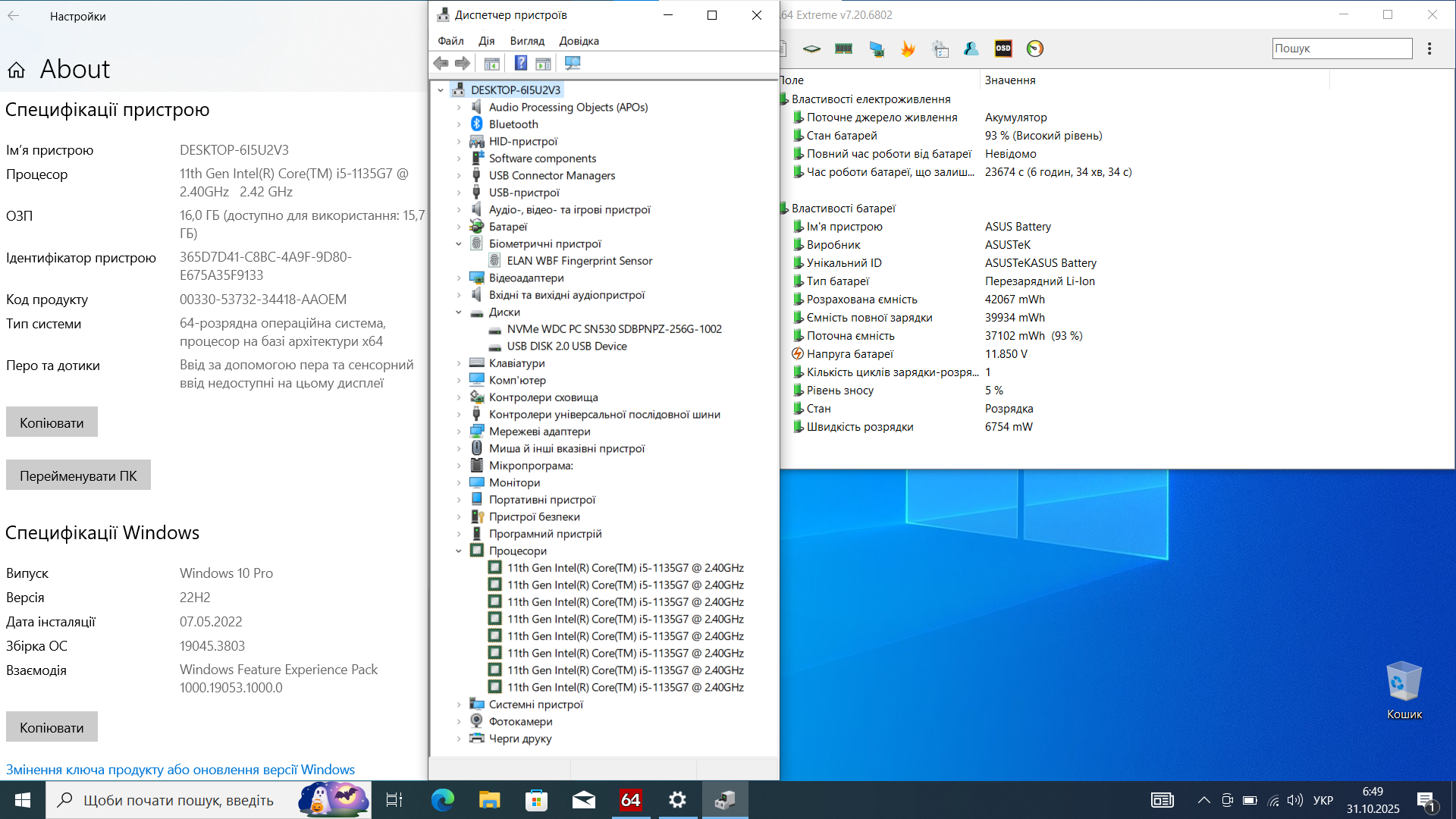Click the product key change link
1456x819 pixels.
pos(180,769)
